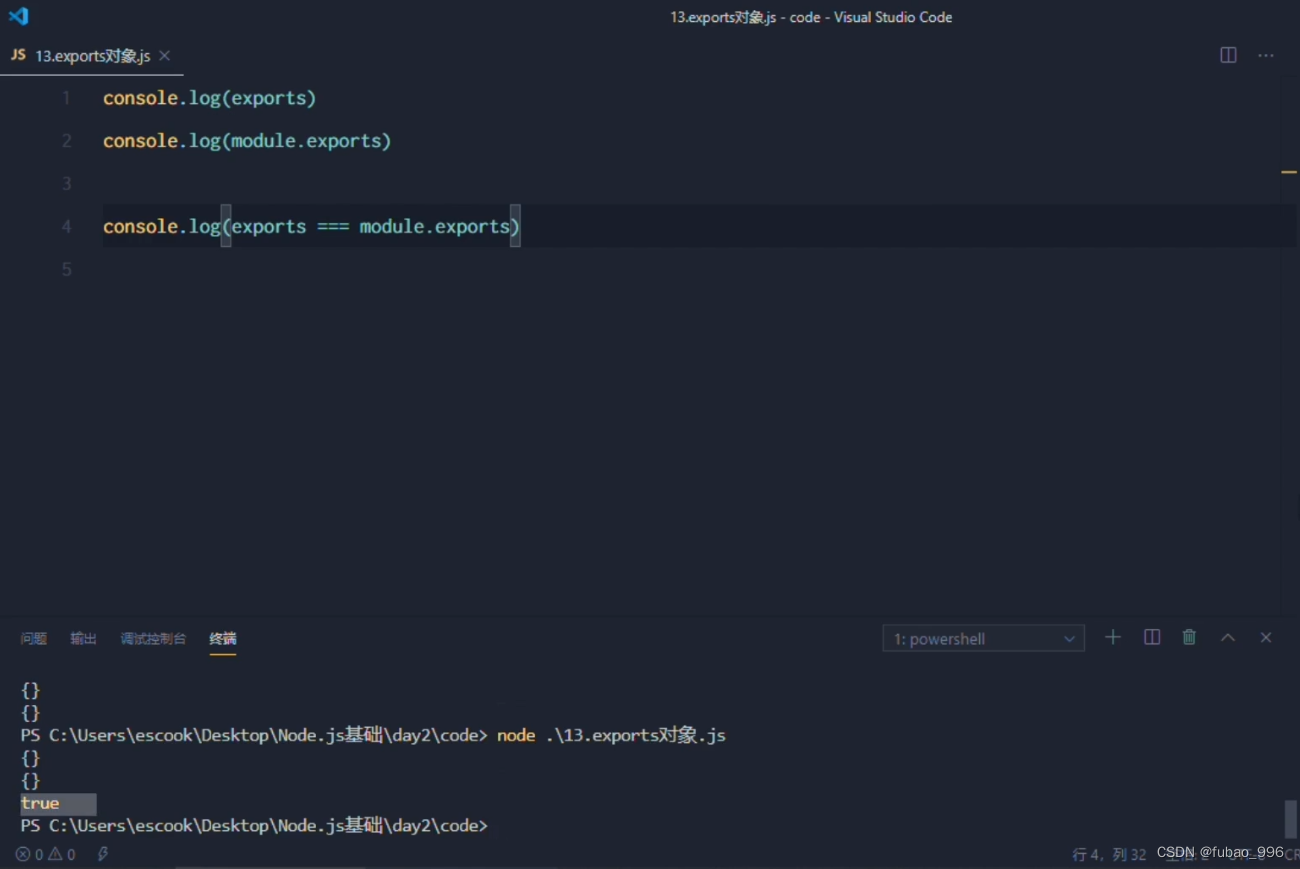Close the 13.exports对象.js tab
1300x869 pixels.
coord(165,56)
